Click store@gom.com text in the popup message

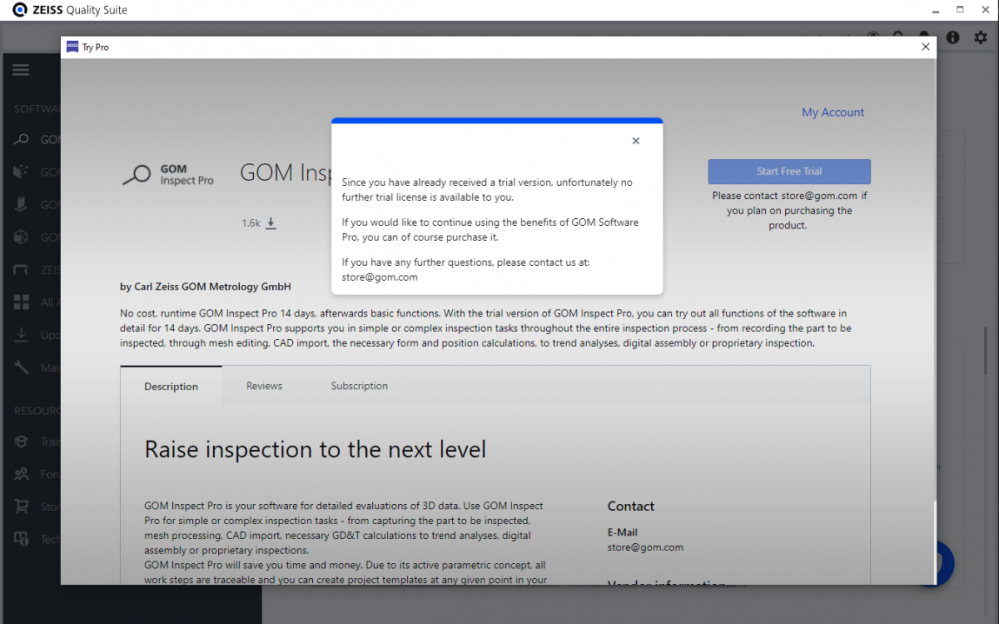pyautogui.click(x=379, y=277)
